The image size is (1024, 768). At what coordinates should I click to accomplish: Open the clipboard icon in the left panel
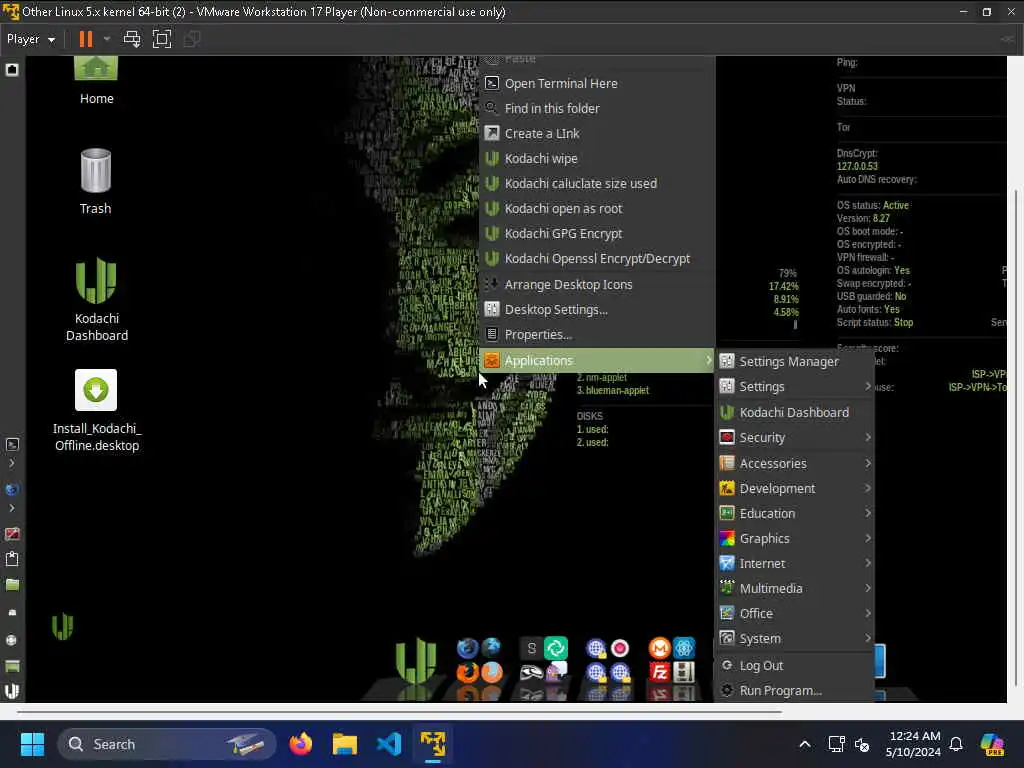(x=12, y=559)
